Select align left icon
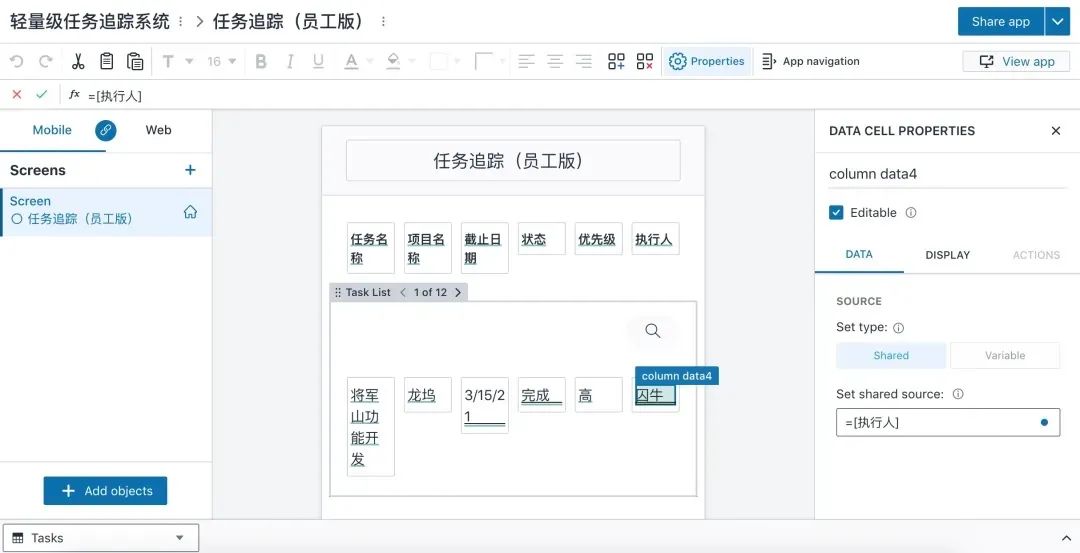 pyautogui.click(x=526, y=61)
